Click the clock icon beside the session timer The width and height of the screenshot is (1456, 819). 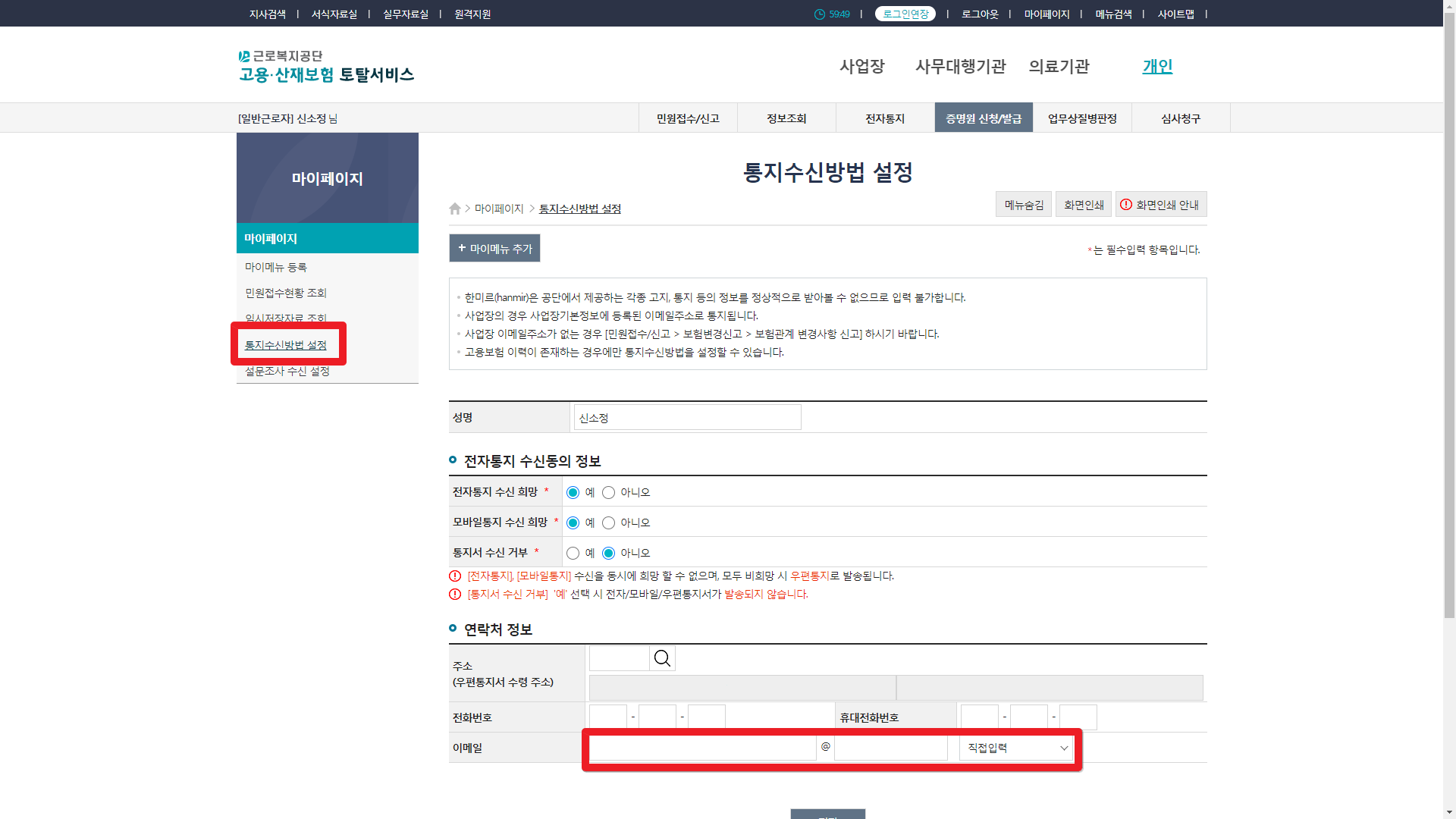[x=820, y=14]
